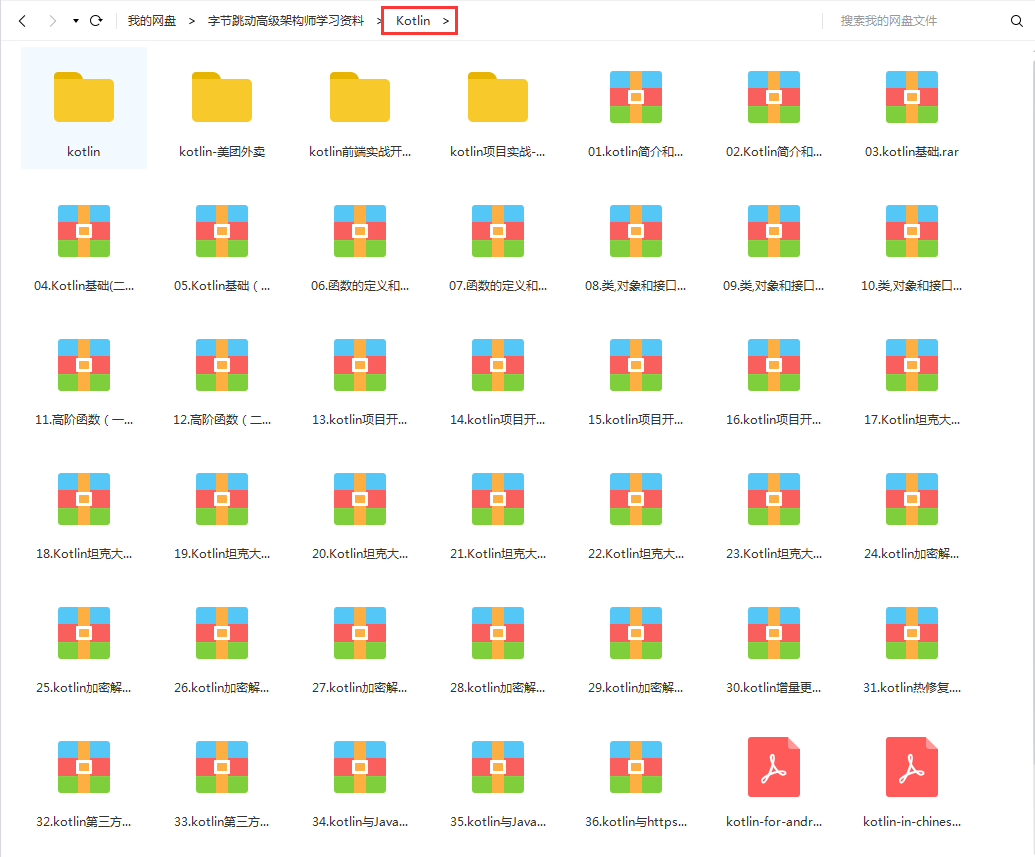1035x857 pixels.
Task: Select archive 36.kotlin与https...
Action: click(636, 778)
